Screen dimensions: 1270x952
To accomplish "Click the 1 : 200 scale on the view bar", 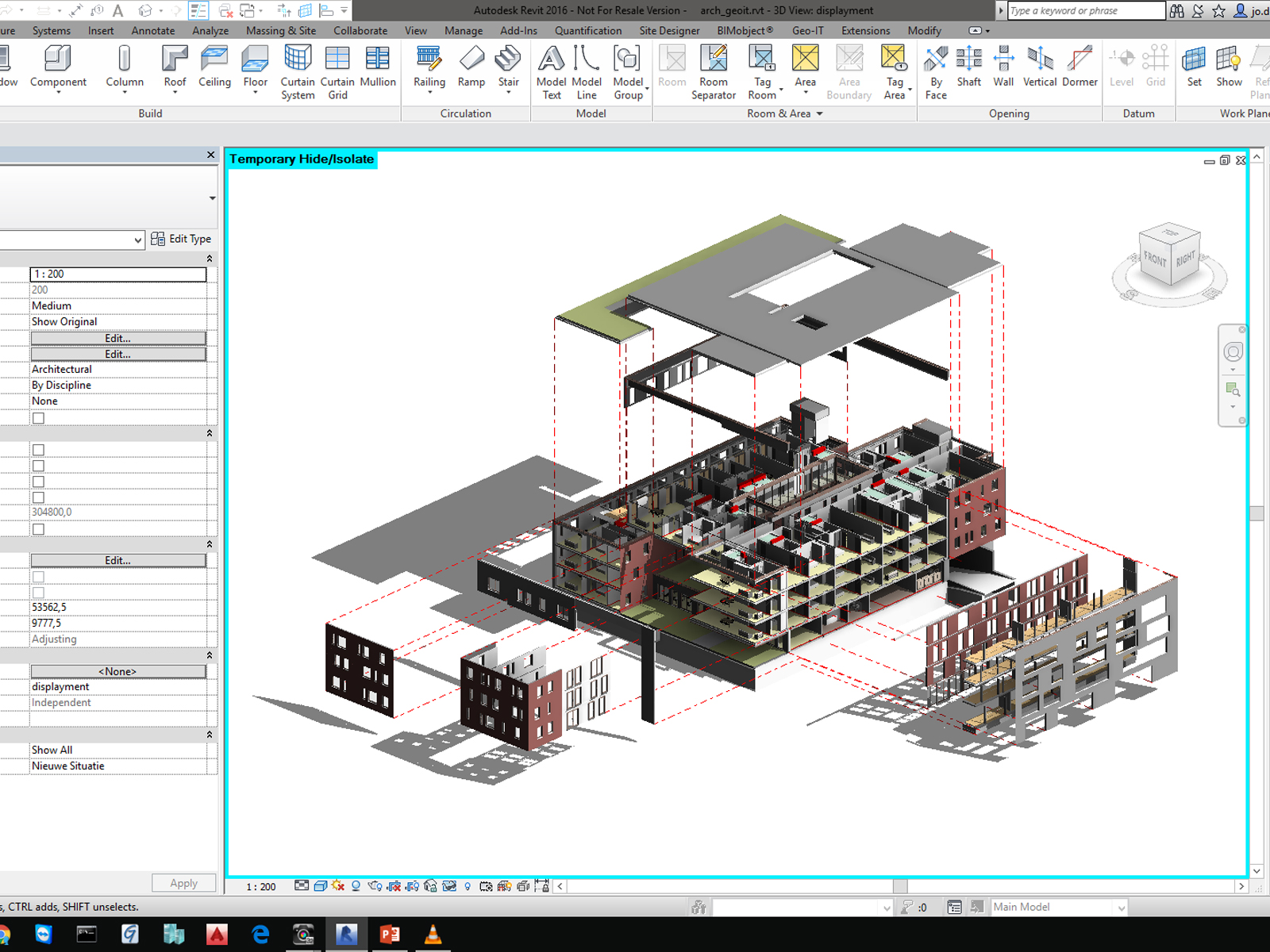I will pyautogui.click(x=261, y=887).
